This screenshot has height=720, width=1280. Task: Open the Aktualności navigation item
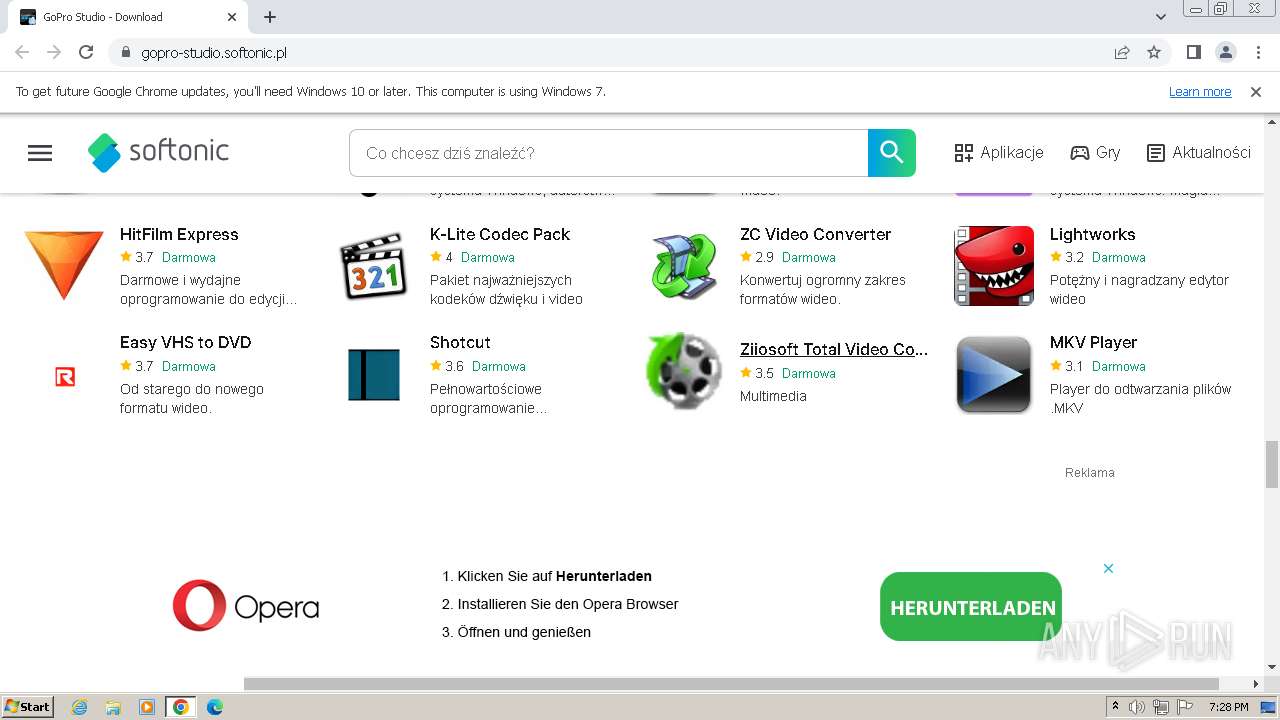point(1199,153)
